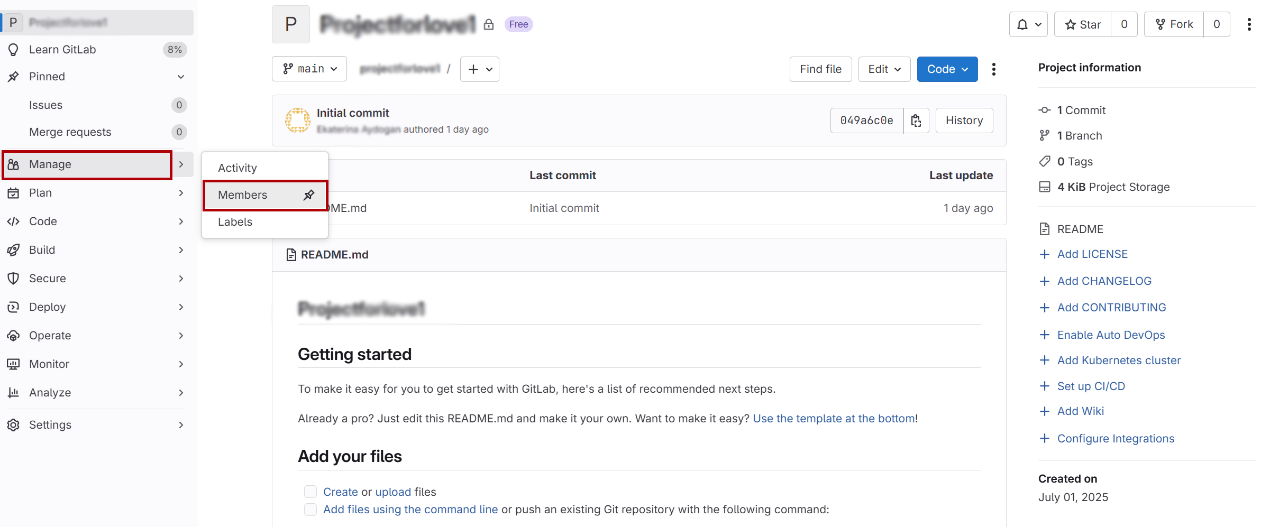Expand the Secure chevron arrow

pos(181,278)
